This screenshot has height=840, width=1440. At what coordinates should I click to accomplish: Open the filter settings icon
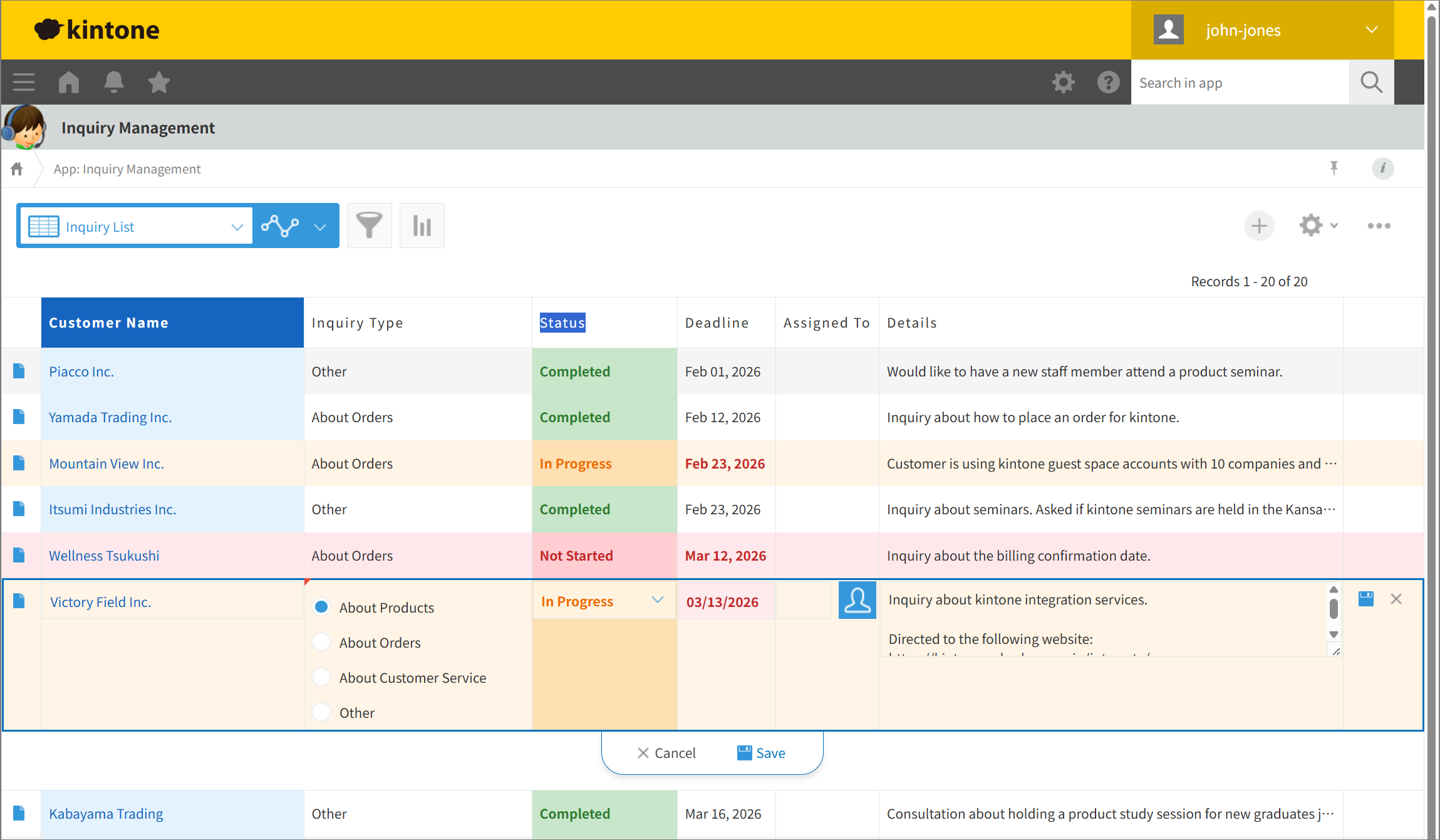coord(369,225)
